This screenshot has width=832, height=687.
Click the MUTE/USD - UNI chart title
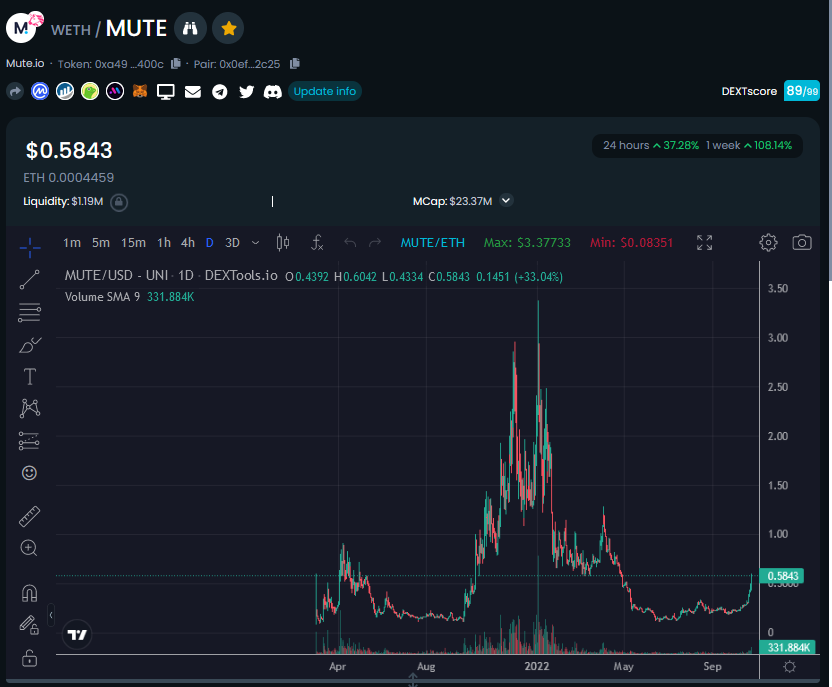click(171, 276)
